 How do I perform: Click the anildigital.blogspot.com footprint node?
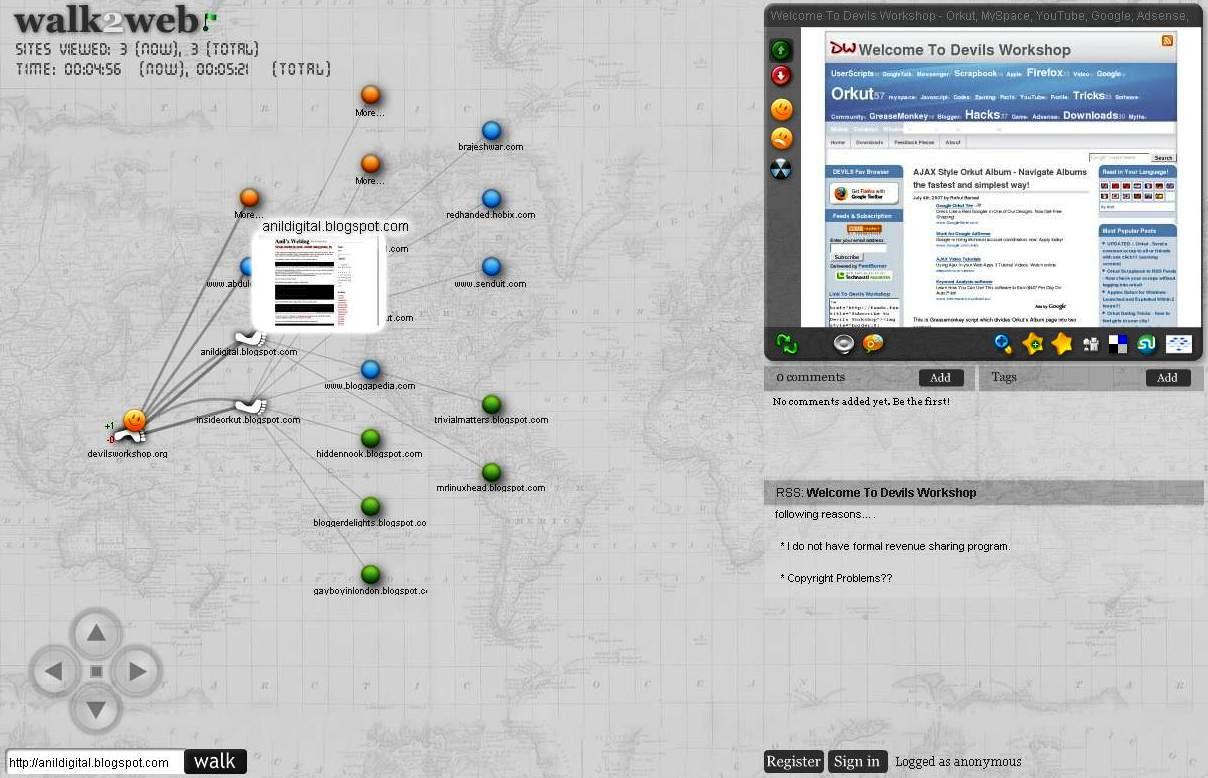(x=249, y=339)
